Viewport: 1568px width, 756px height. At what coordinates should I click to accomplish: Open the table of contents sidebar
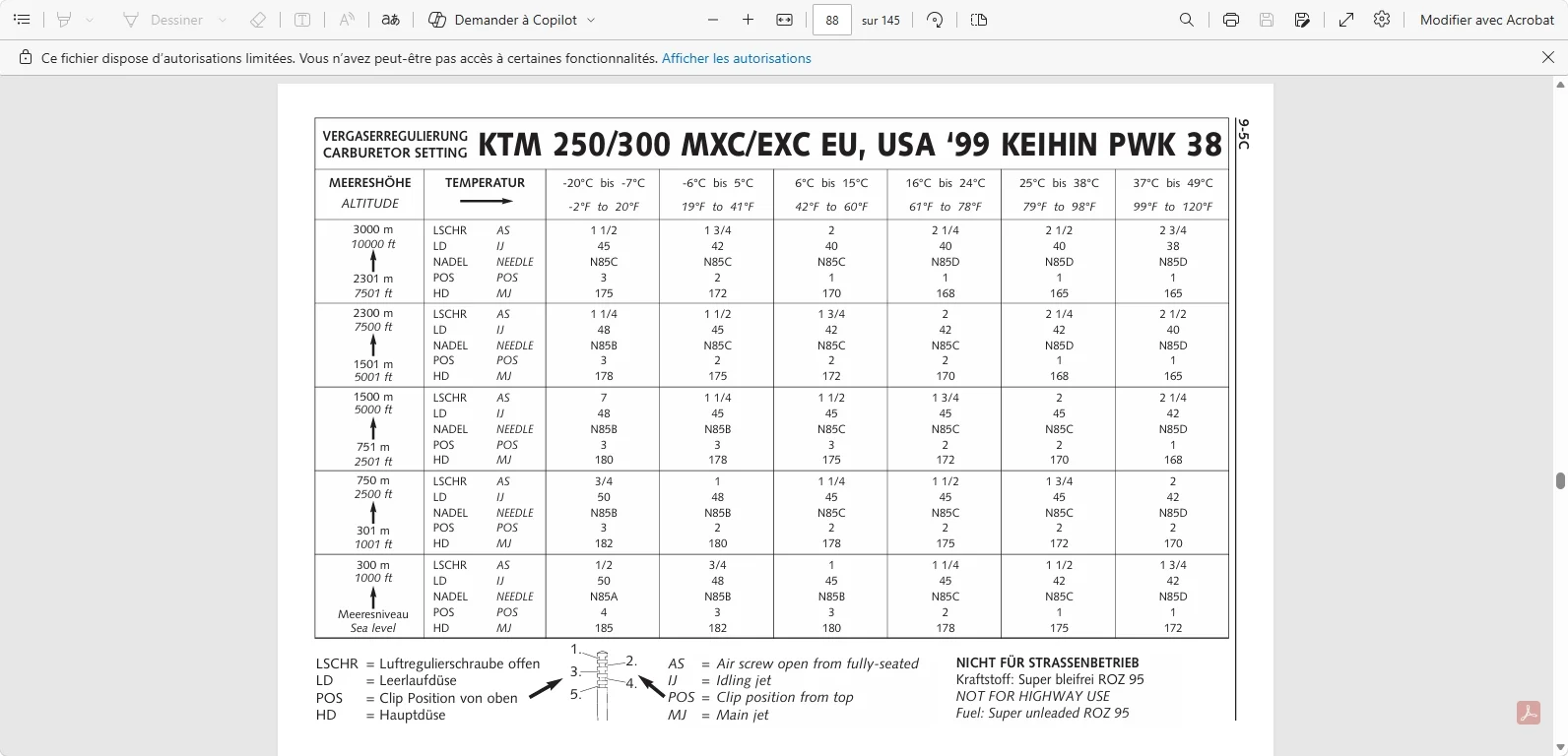(22, 20)
